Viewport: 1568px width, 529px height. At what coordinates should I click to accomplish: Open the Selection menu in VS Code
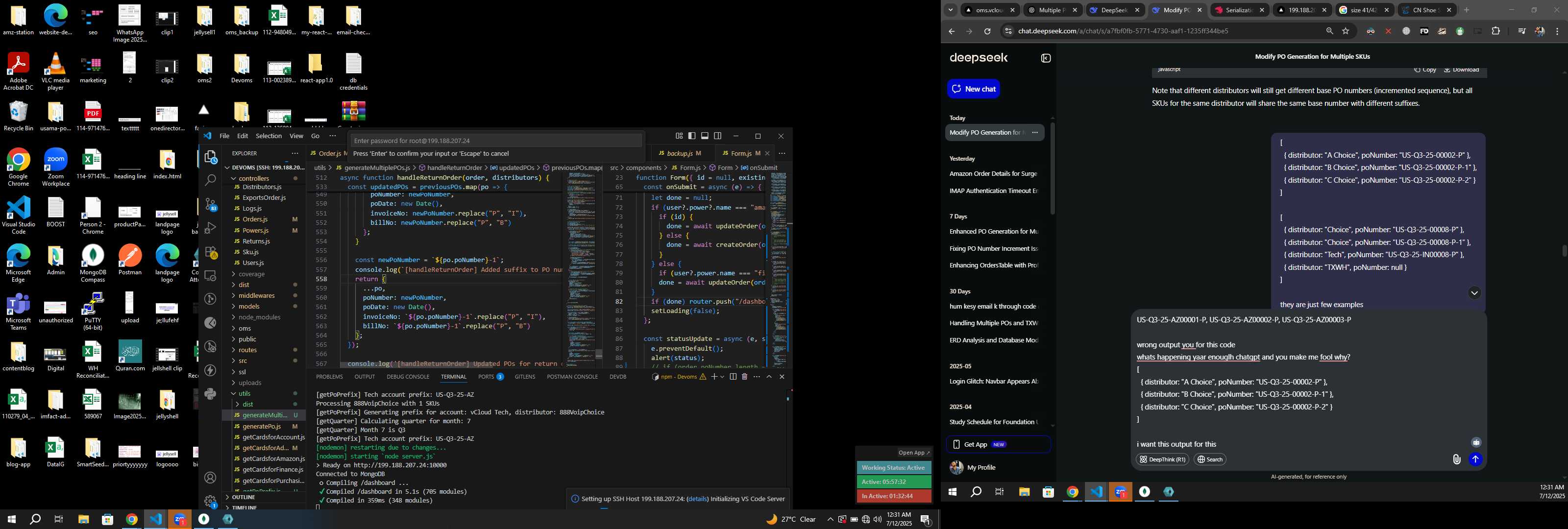269,136
